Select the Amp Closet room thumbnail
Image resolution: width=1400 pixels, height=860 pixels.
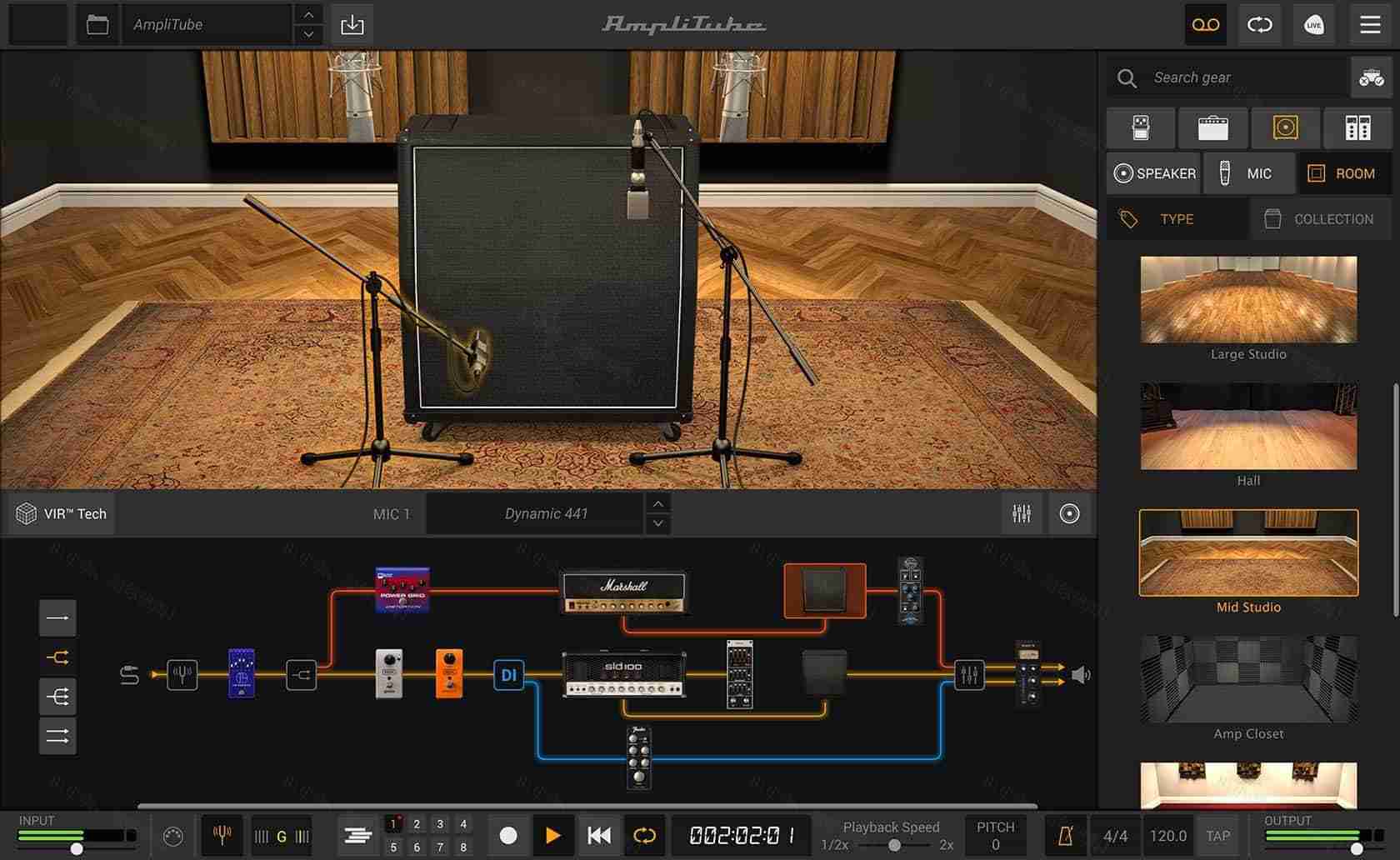[1247, 679]
